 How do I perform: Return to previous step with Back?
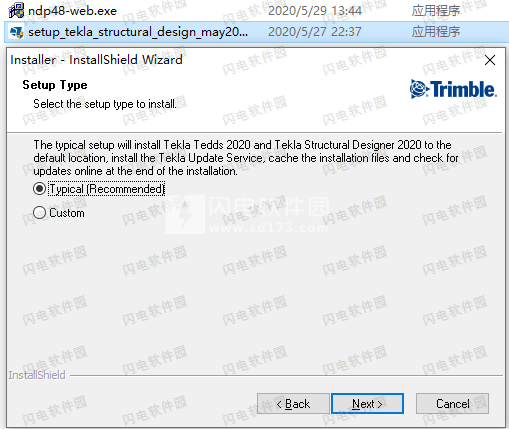293,404
